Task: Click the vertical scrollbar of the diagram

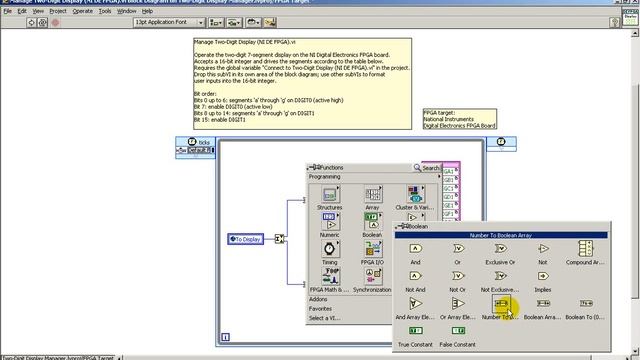Action: point(635,192)
